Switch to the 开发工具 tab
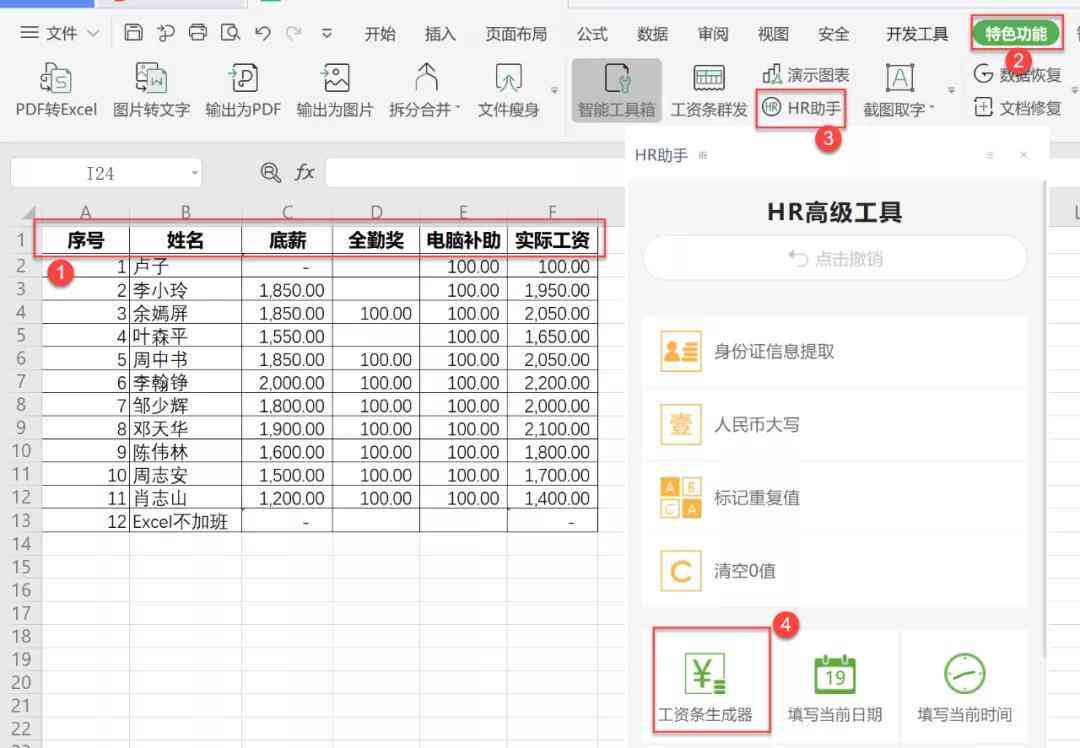 [x=917, y=34]
